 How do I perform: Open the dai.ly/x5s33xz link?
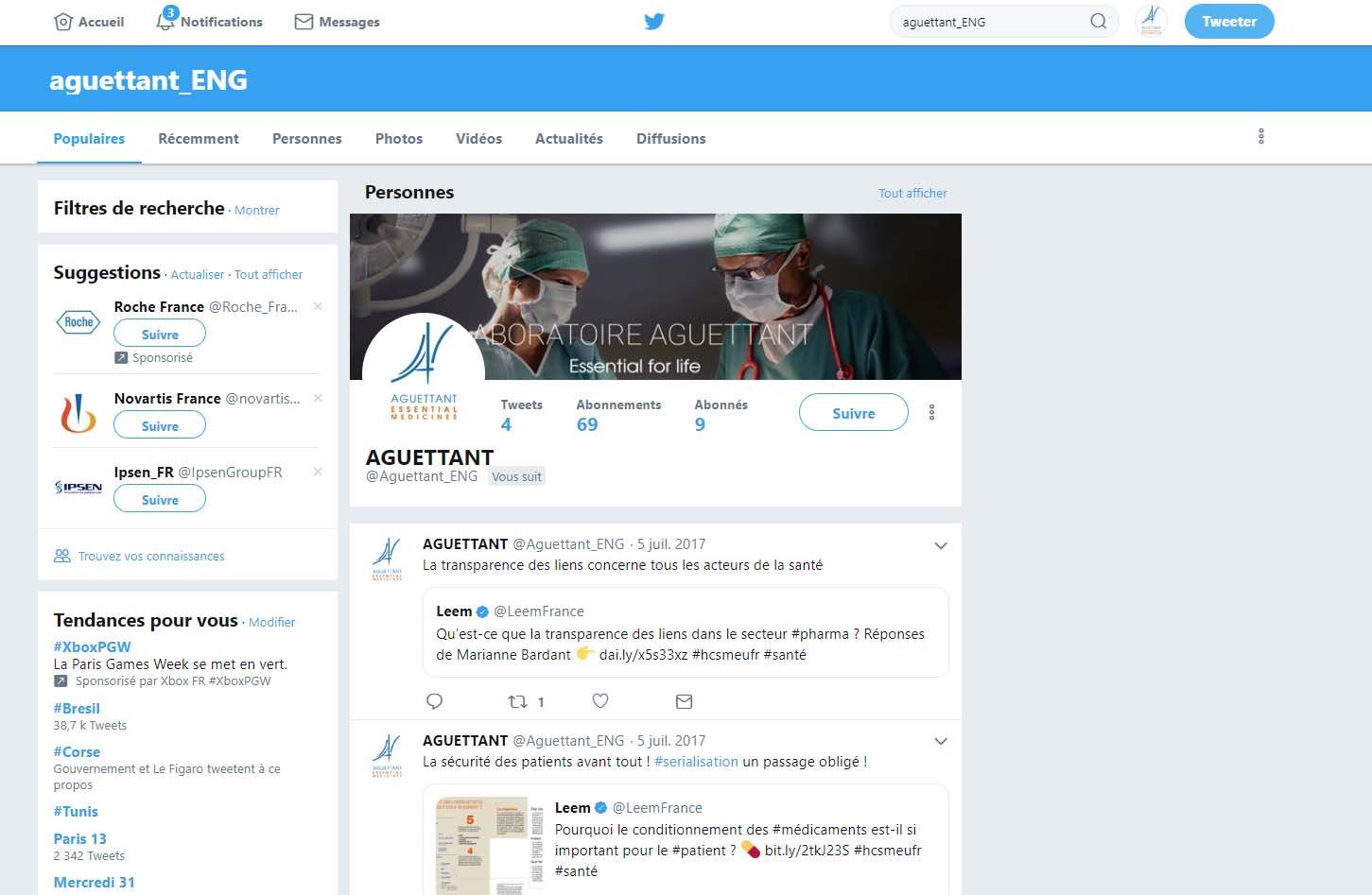coord(643,655)
